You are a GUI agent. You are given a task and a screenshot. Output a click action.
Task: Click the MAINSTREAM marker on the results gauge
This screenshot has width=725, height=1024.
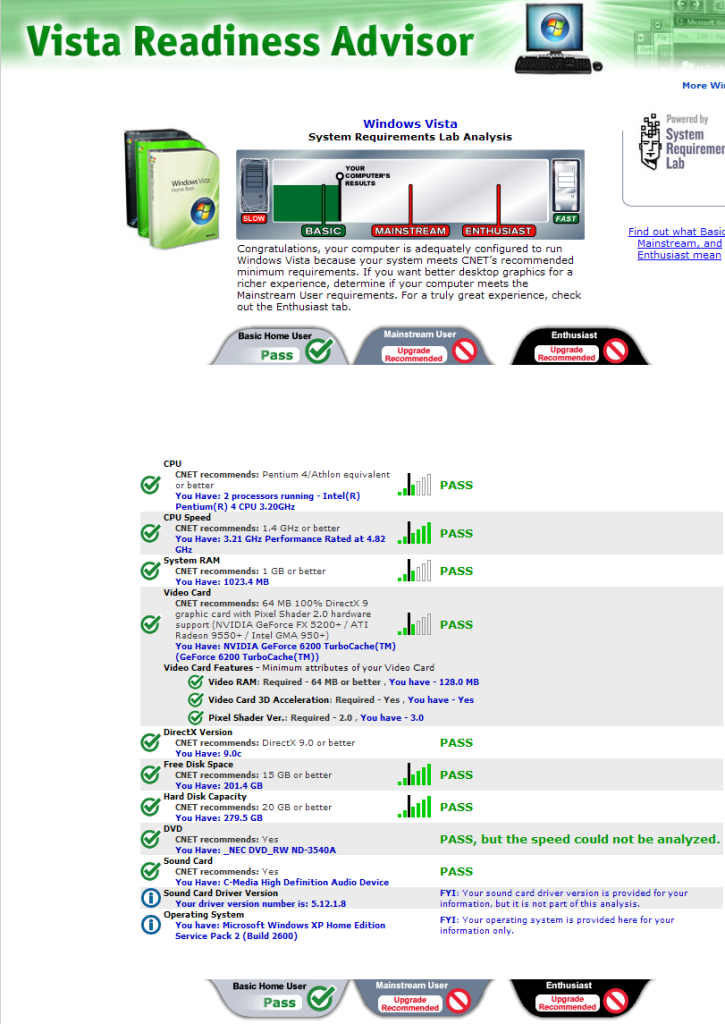(411, 231)
